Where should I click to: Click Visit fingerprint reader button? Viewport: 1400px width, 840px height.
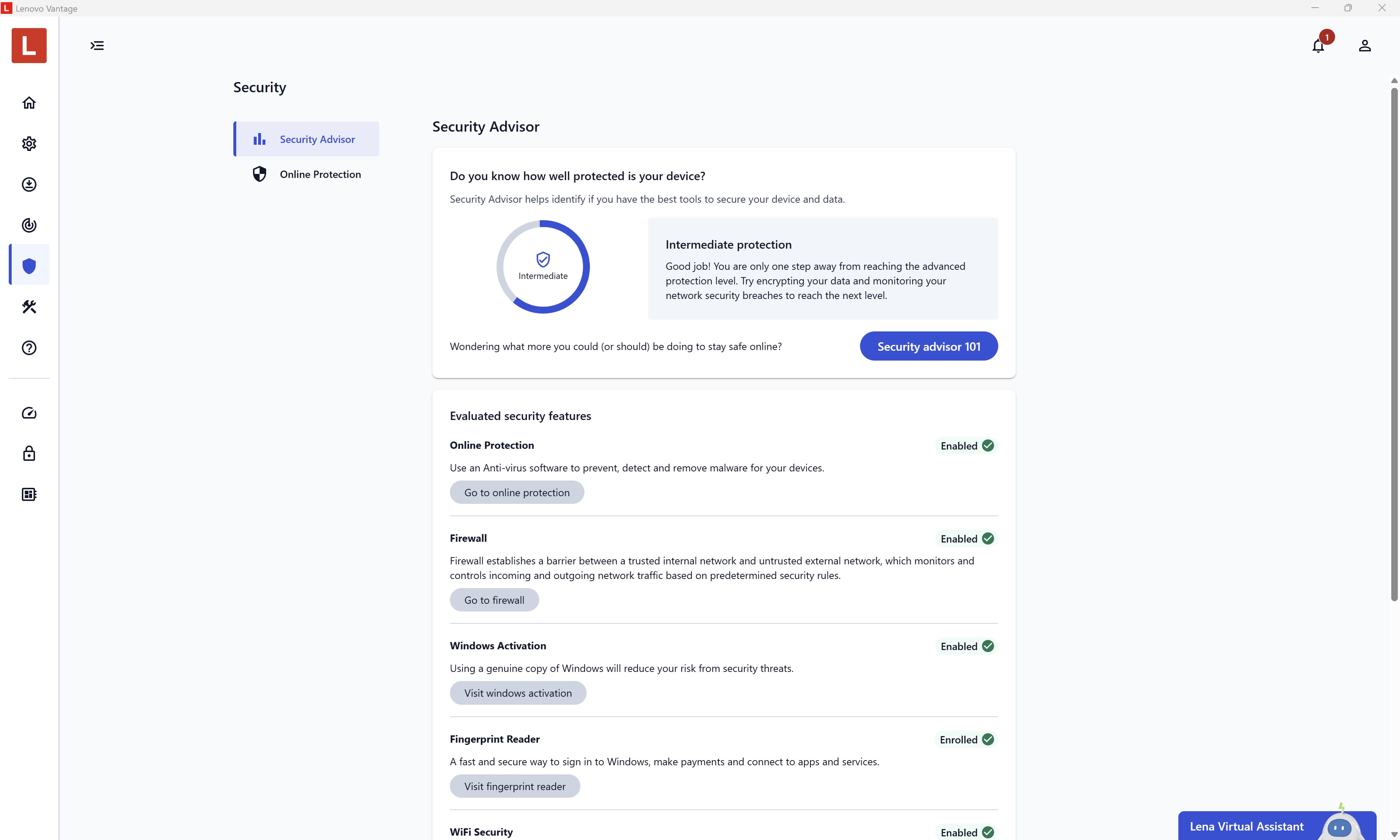coord(514,786)
